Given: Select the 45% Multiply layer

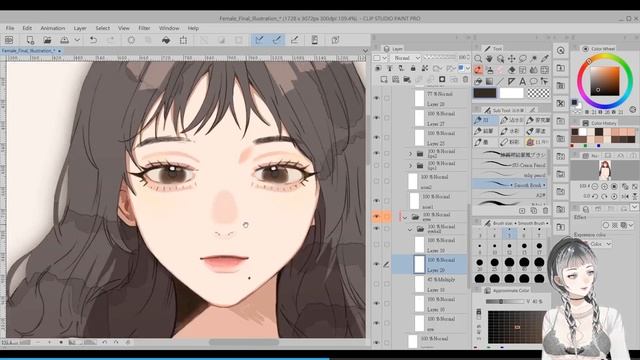Looking at the screenshot, I should pyautogui.click(x=429, y=284).
